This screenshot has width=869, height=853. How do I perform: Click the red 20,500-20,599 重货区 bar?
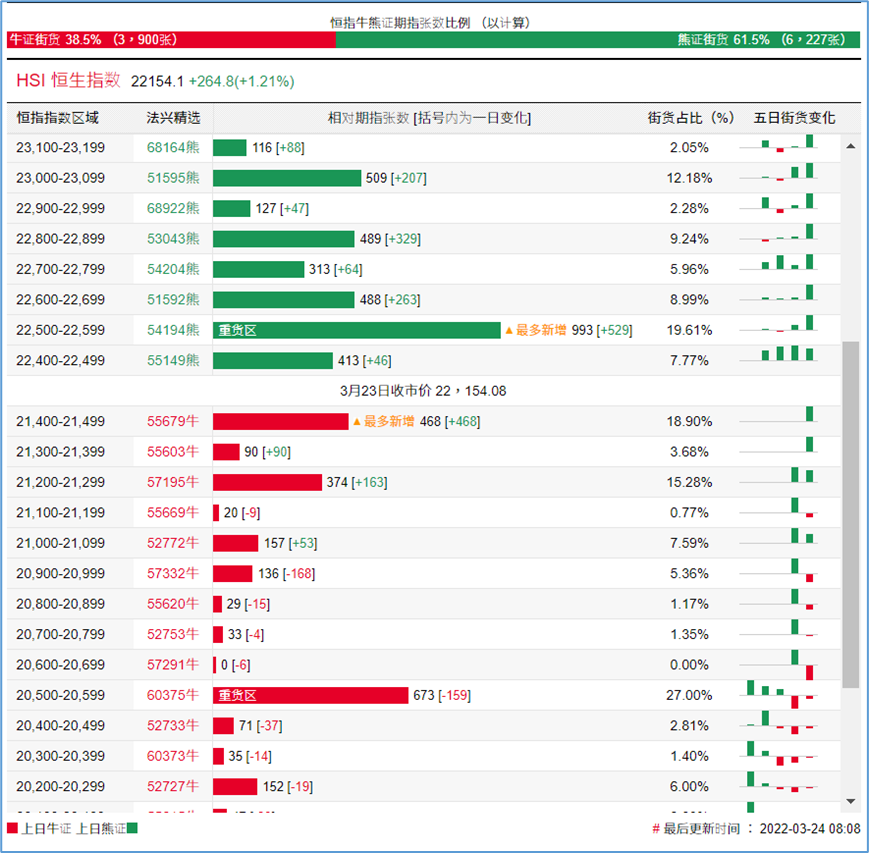coord(310,695)
